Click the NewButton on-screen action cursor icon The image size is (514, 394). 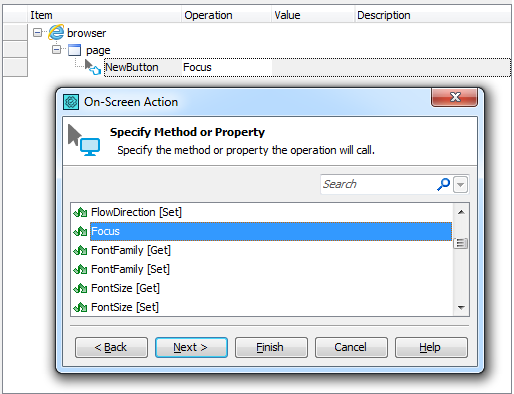pyautogui.click(x=93, y=67)
